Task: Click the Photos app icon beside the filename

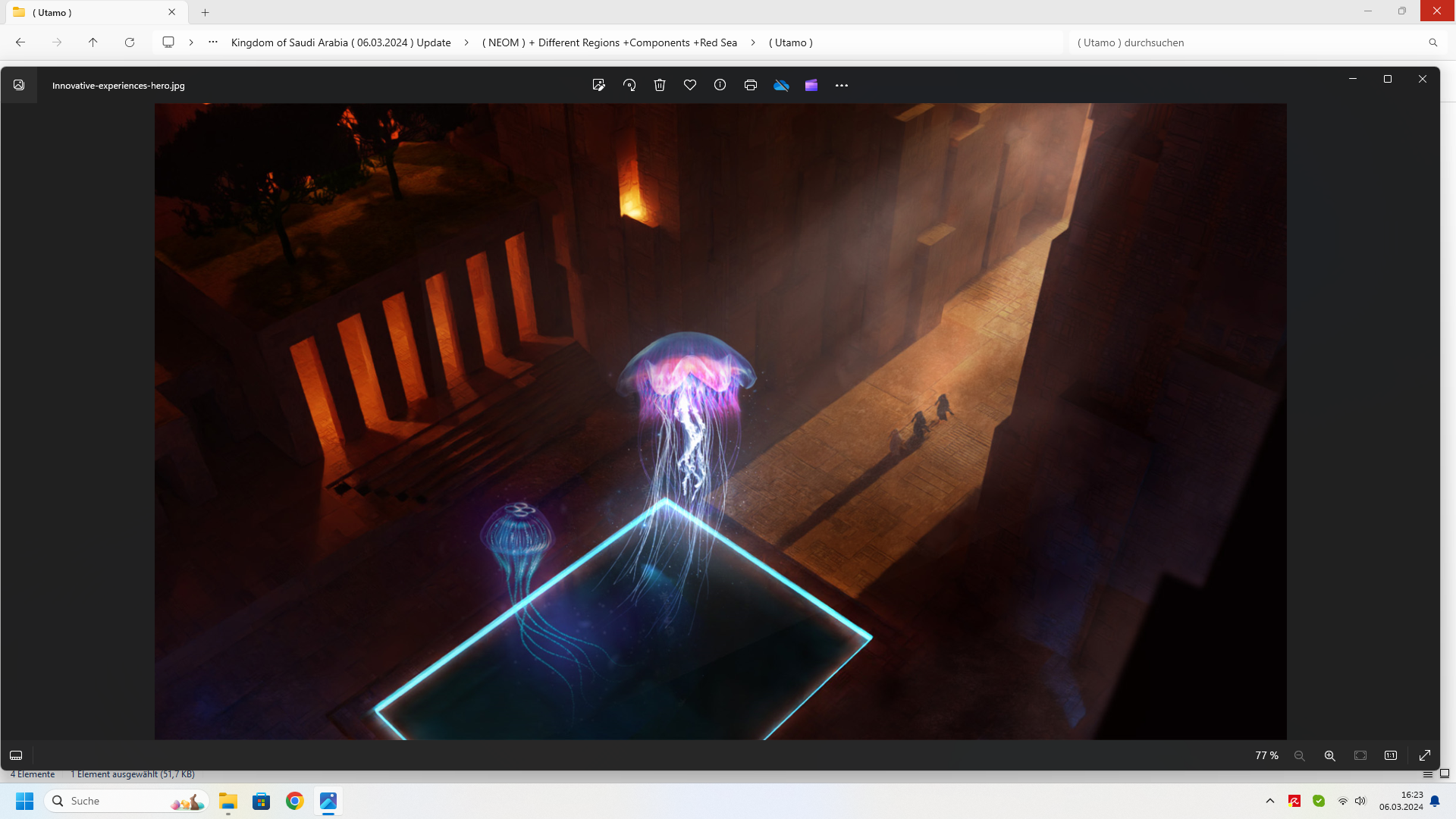Action: tap(19, 85)
